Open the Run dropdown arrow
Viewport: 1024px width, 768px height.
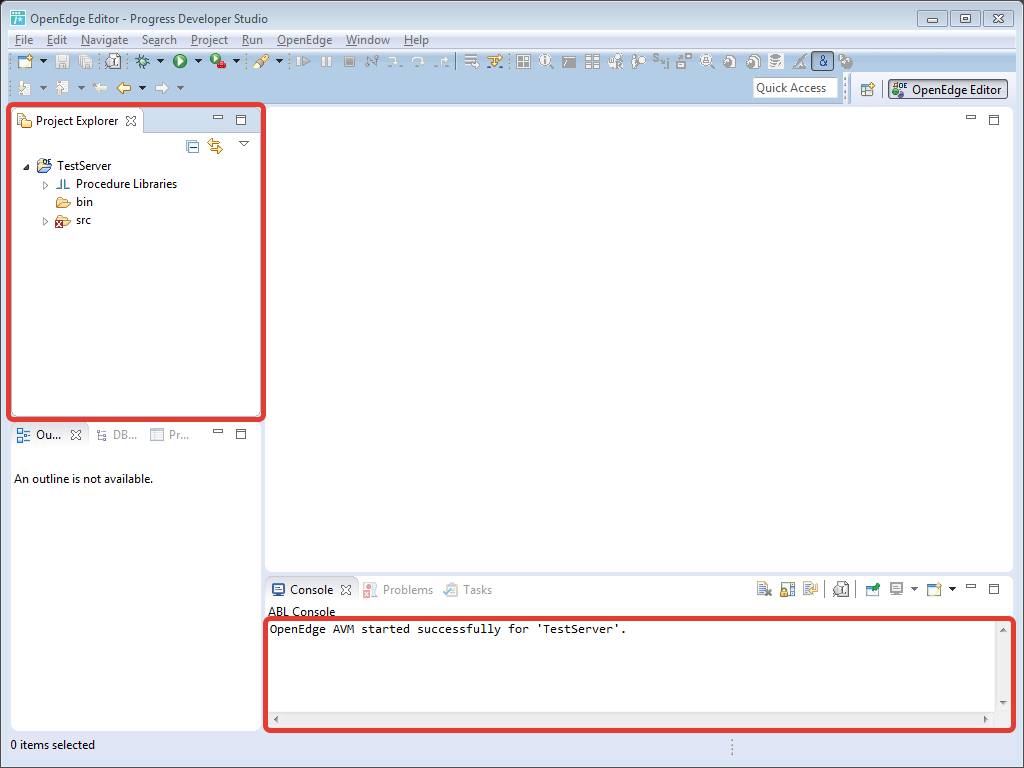[x=198, y=61]
